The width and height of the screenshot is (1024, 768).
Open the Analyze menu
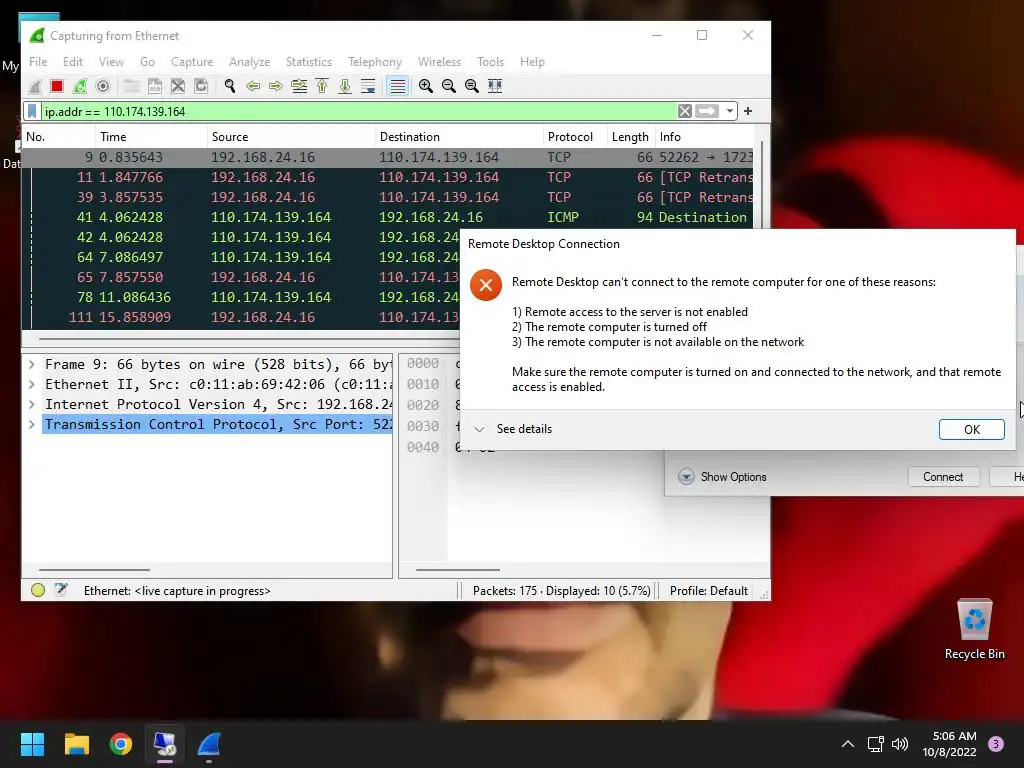pyautogui.click(x=249, y=61)
